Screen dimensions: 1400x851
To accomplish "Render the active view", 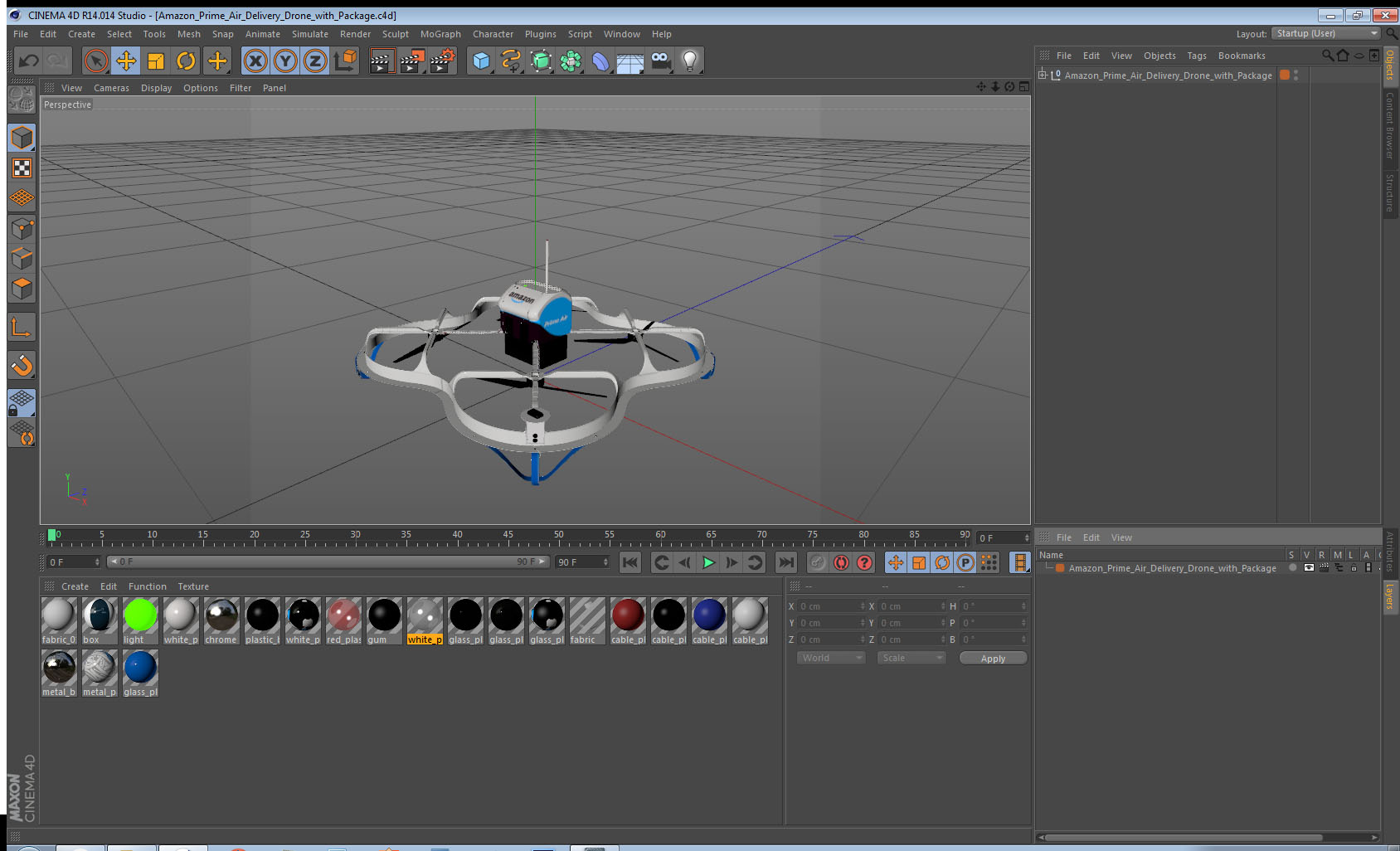I will click(x=381, y=61).
